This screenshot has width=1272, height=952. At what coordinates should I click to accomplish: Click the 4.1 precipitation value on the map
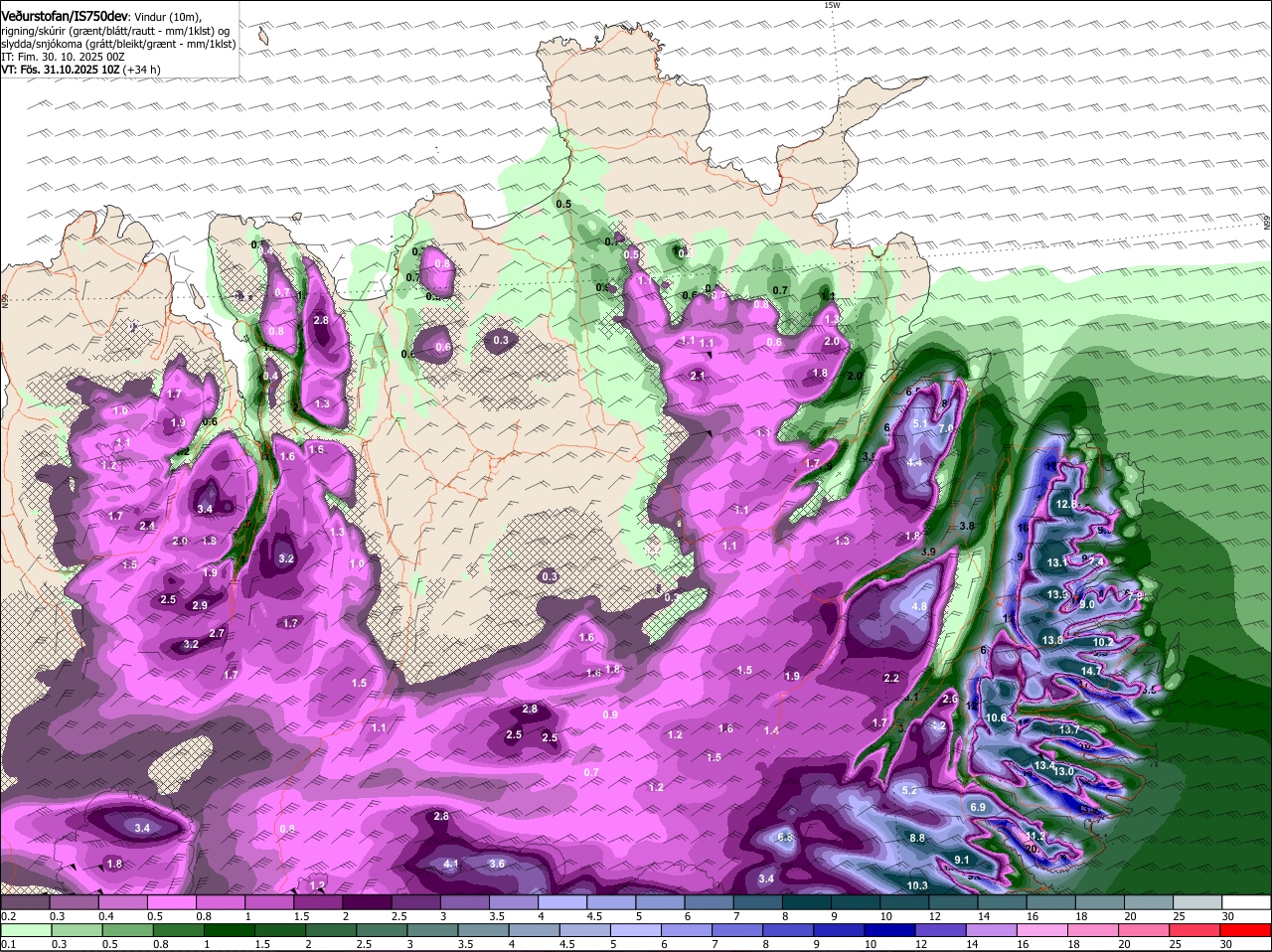451,864
